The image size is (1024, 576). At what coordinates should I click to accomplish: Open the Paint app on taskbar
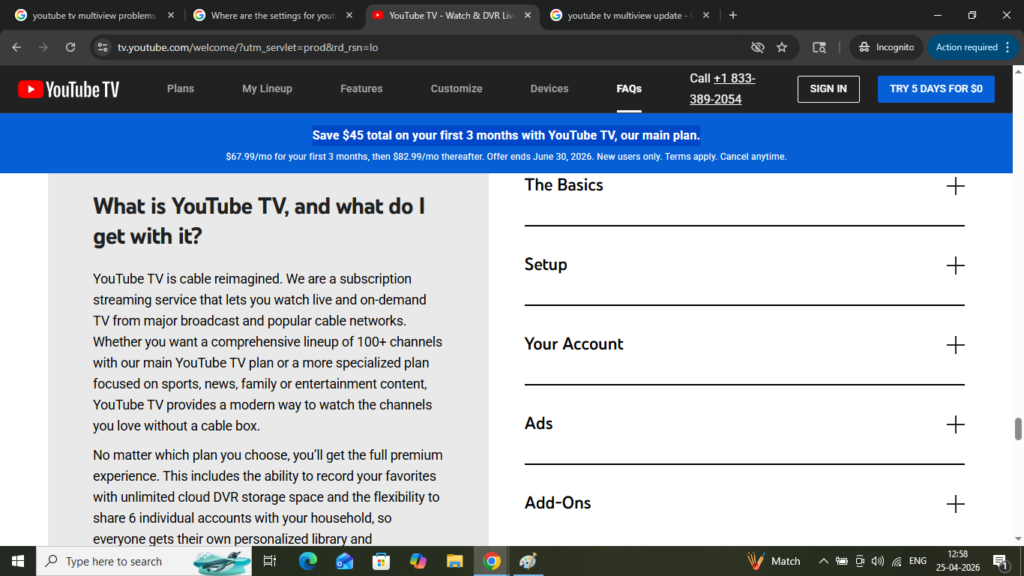point(528,561)
